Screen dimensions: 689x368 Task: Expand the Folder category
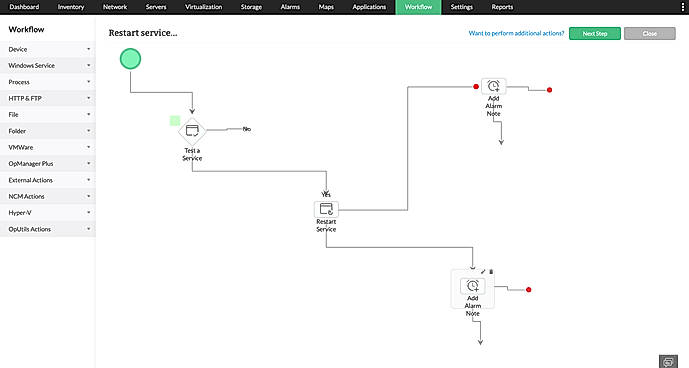pyautogui.click(x=48, y=131)
